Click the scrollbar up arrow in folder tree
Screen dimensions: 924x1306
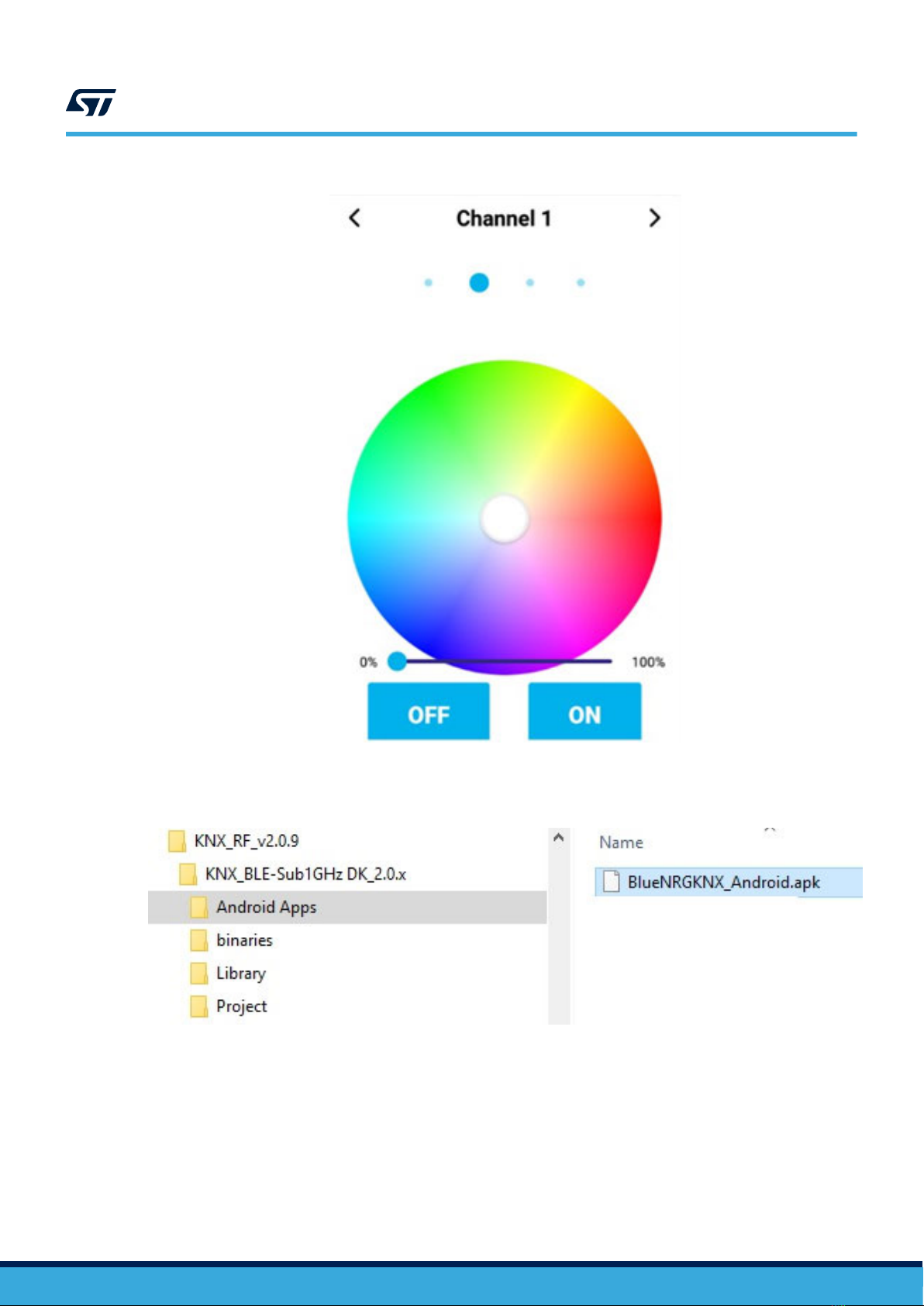(558, 838)
